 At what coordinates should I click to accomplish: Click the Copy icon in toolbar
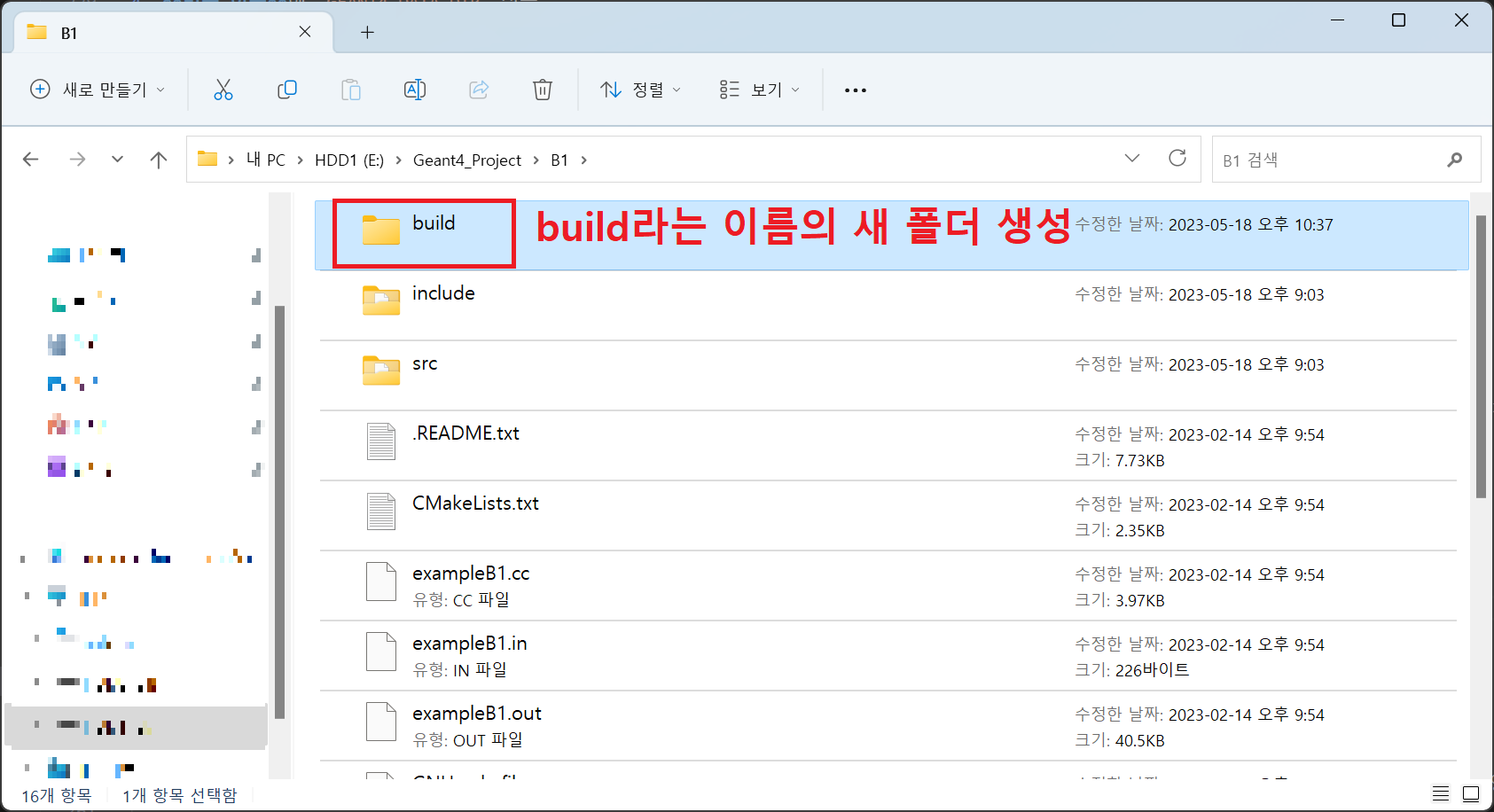pos(287,90)
